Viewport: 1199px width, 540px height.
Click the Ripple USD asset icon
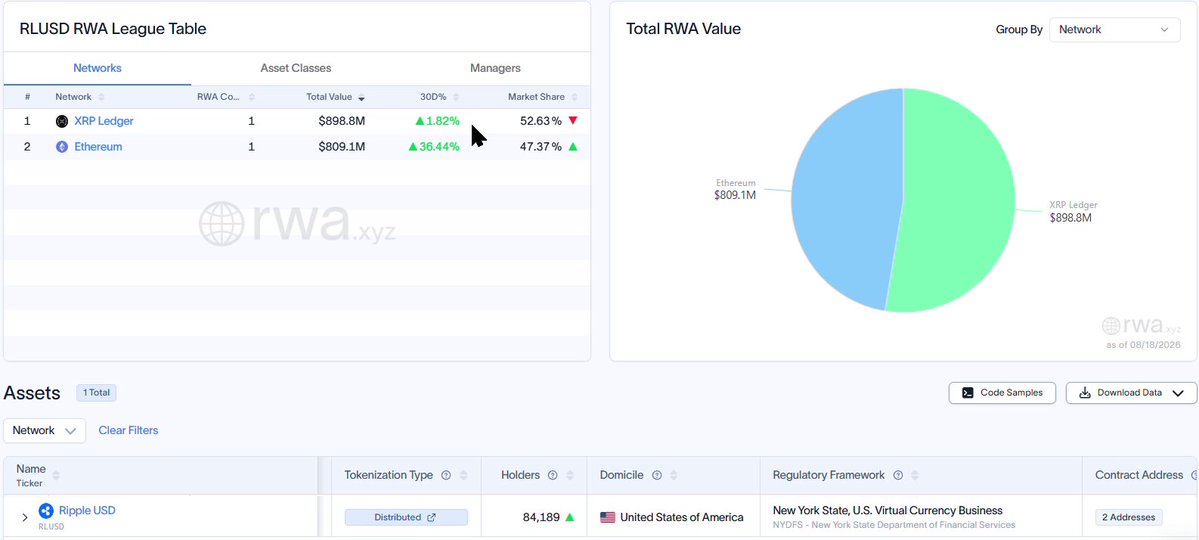tap(46, 510)
